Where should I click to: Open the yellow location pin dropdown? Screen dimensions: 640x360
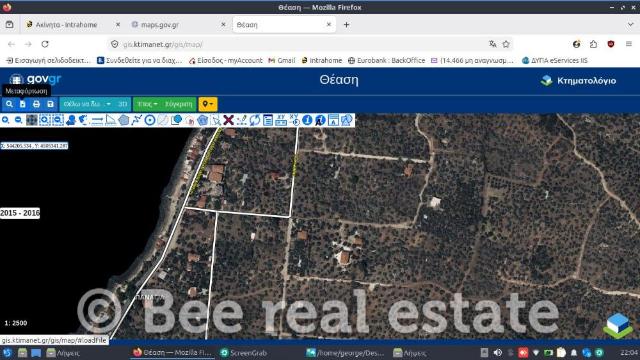pyautogui.click(x=208, y=104)
